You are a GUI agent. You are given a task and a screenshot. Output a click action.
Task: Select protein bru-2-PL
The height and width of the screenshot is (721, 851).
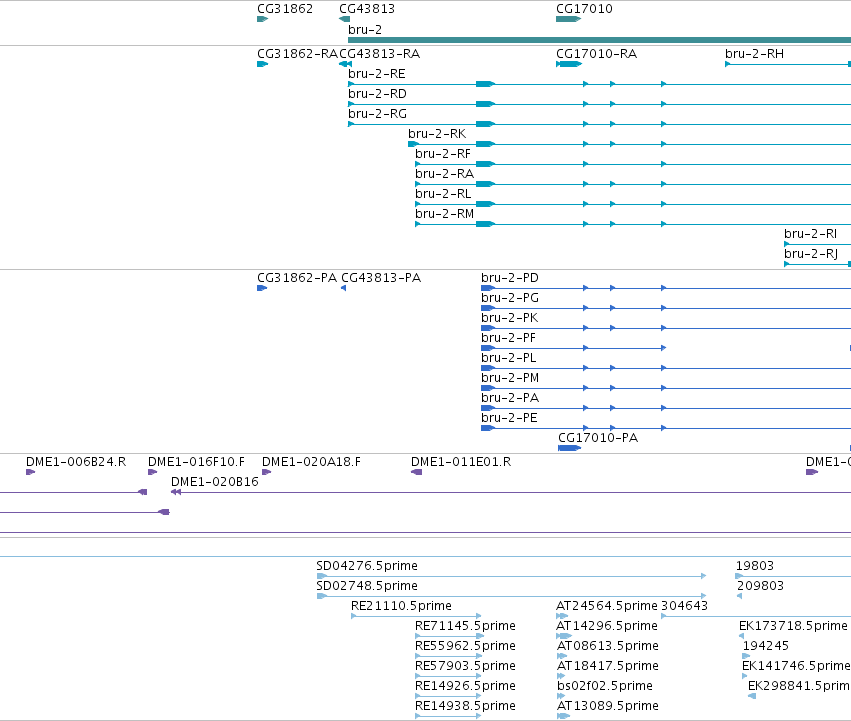point(666,368)
